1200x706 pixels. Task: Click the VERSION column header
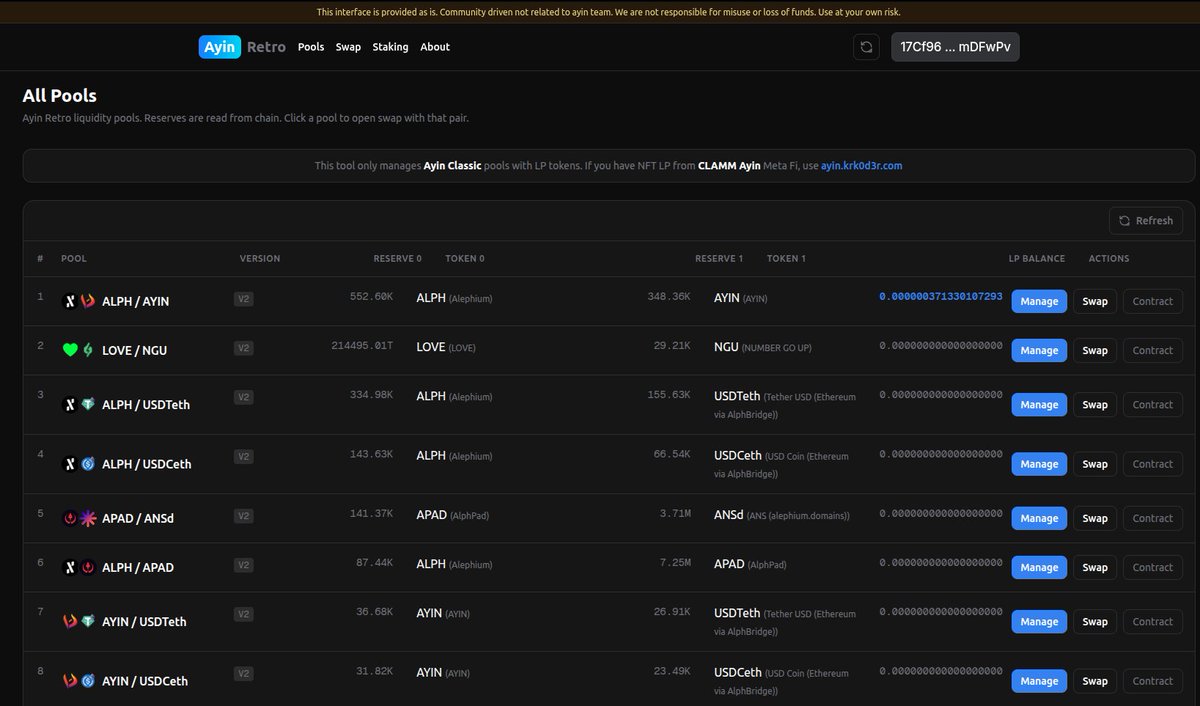pyautogui.click(x=260, y=259)
